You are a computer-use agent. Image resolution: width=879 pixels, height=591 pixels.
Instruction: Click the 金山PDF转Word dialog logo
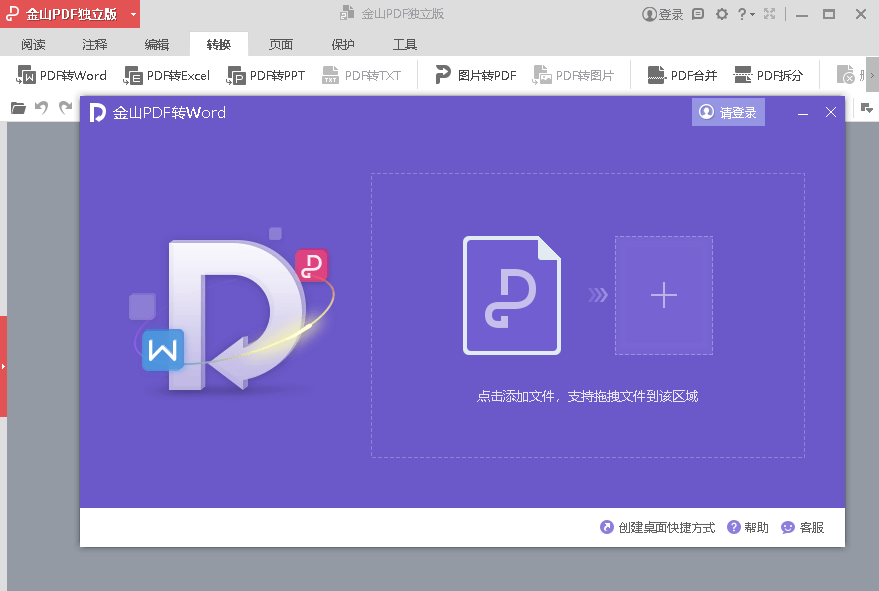pos(98,113)
